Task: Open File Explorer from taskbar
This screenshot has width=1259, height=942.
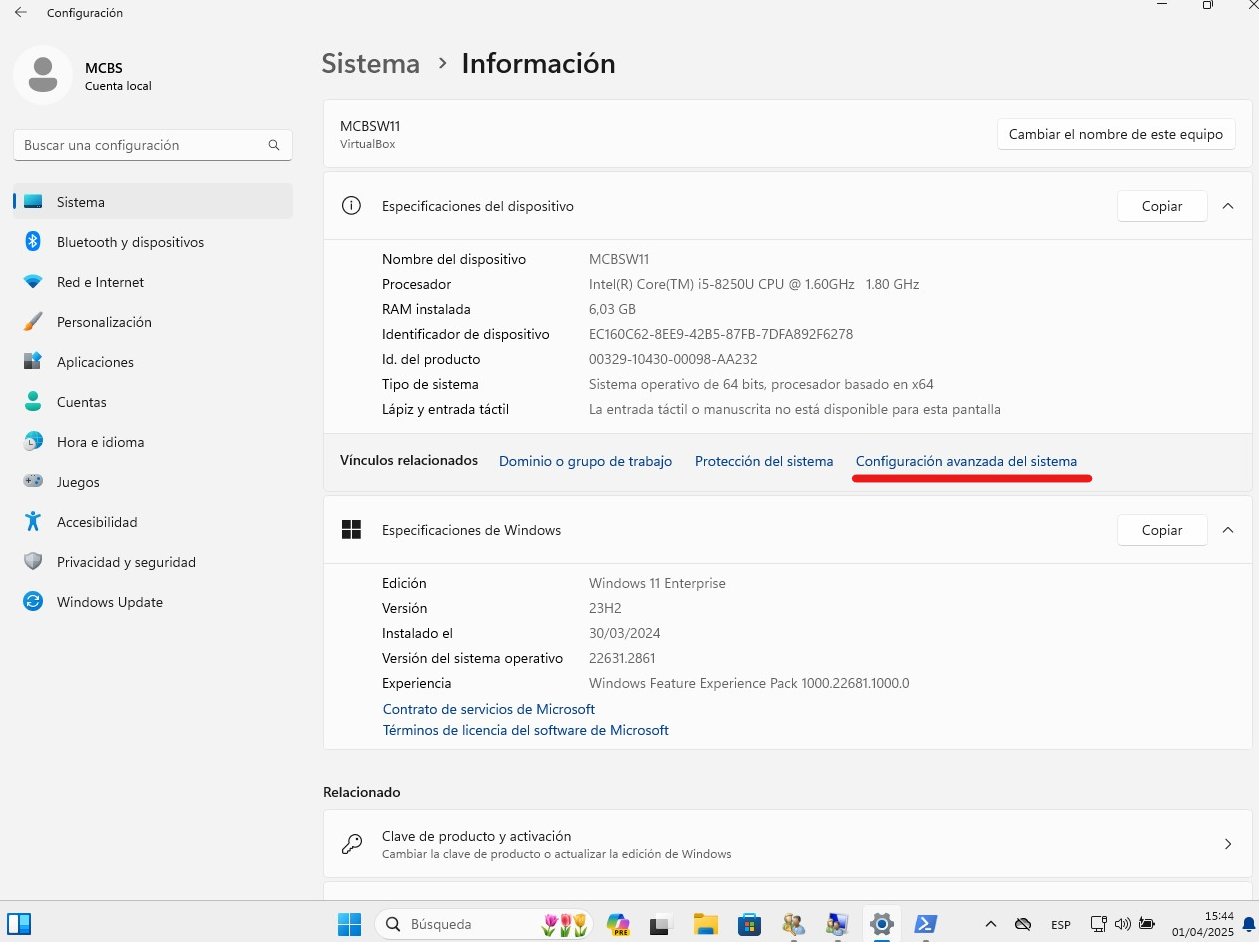Action: click(x=706, y=924)
